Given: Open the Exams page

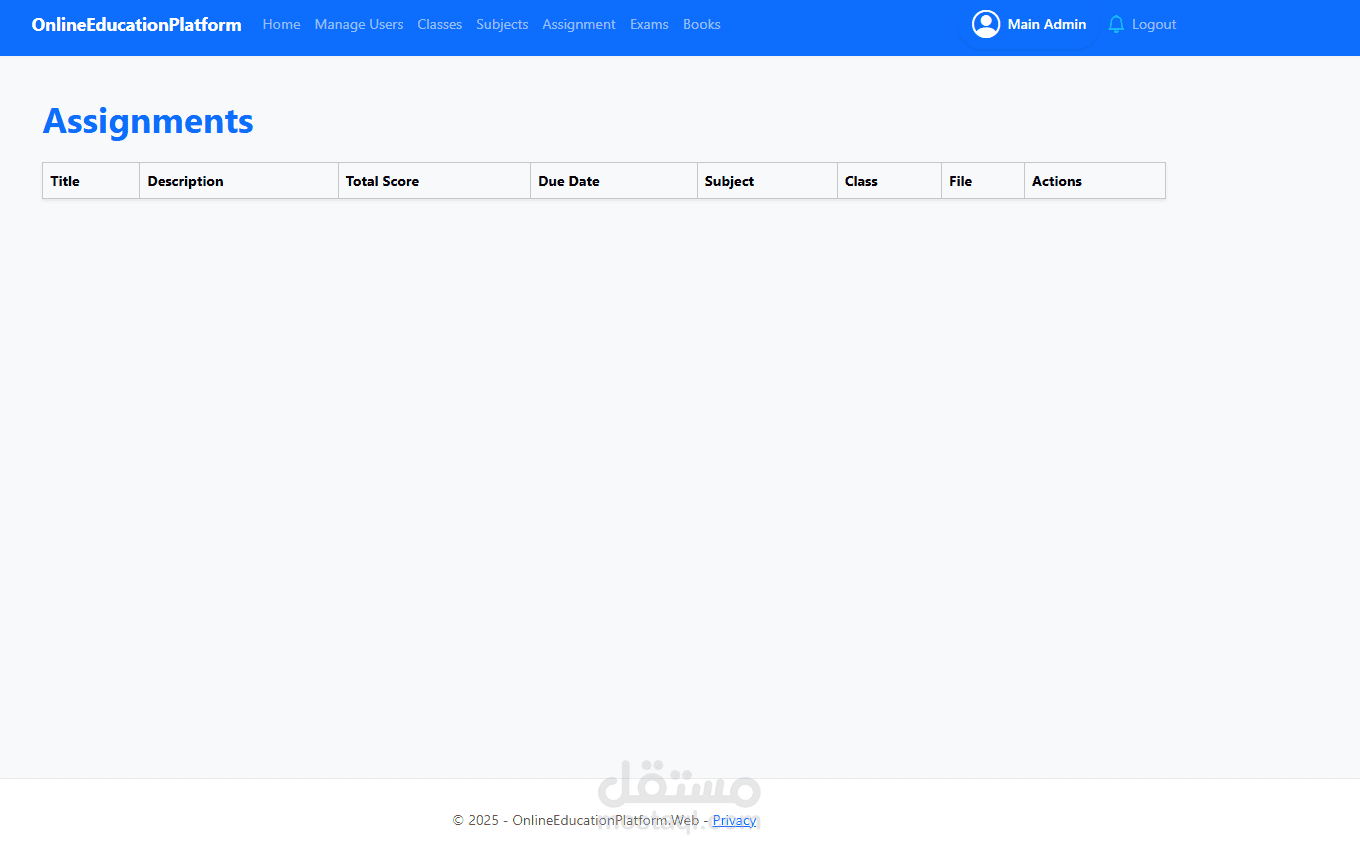Looking at the screenshot, I should tap(649, 24).
